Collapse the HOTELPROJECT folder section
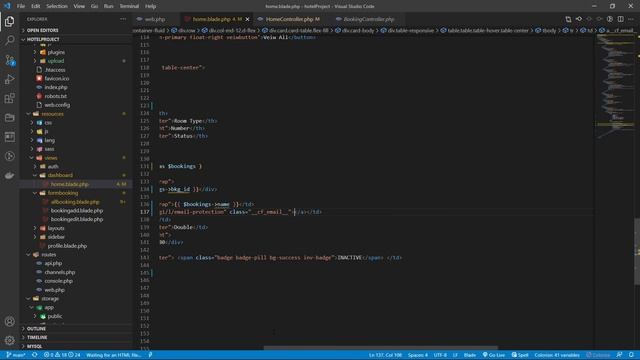Screen dimensions: 640x360 pyautogui.click(x=43, y=39)
